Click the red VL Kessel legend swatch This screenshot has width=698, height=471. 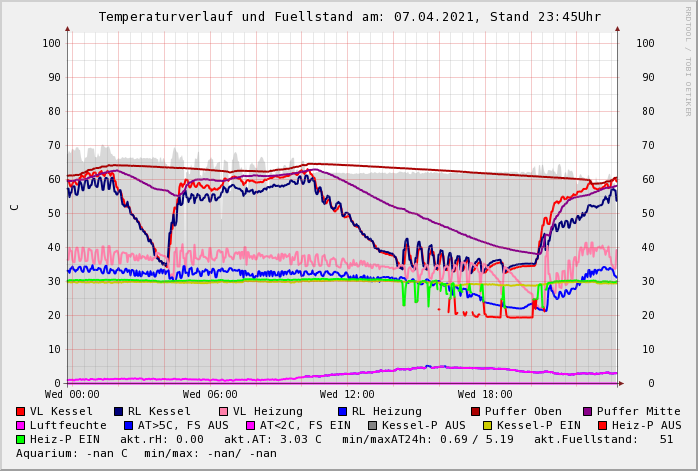(x=21, y=411)
